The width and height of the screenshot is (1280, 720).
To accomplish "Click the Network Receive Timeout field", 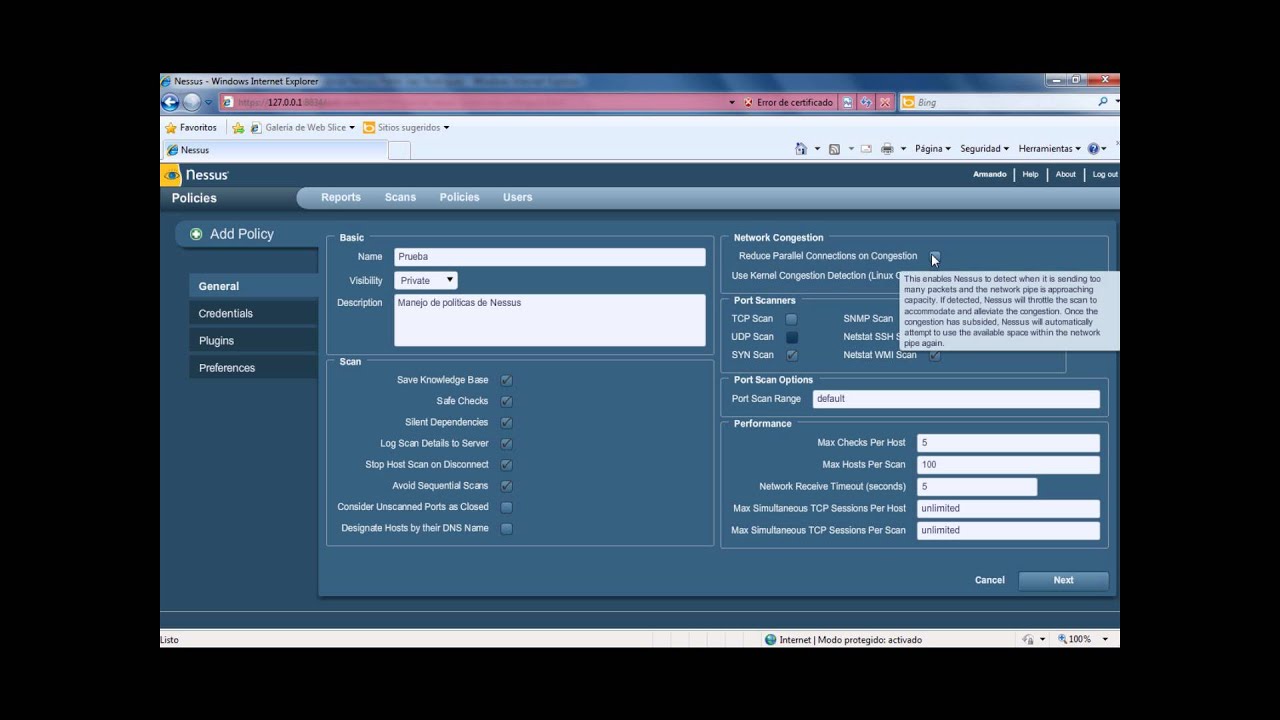I will (977, 487).
